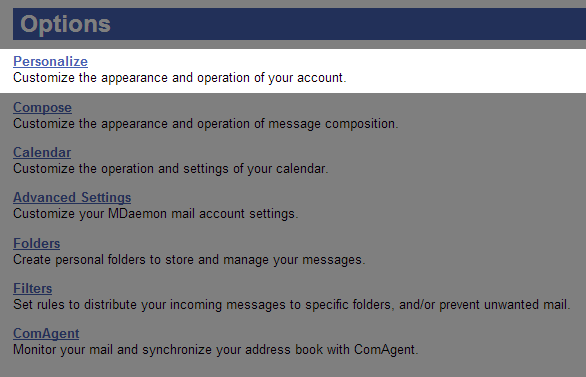Click the description under the Personalize link
Image resolution: width=586 pixels, height=377 pixels.
(180, 78)
